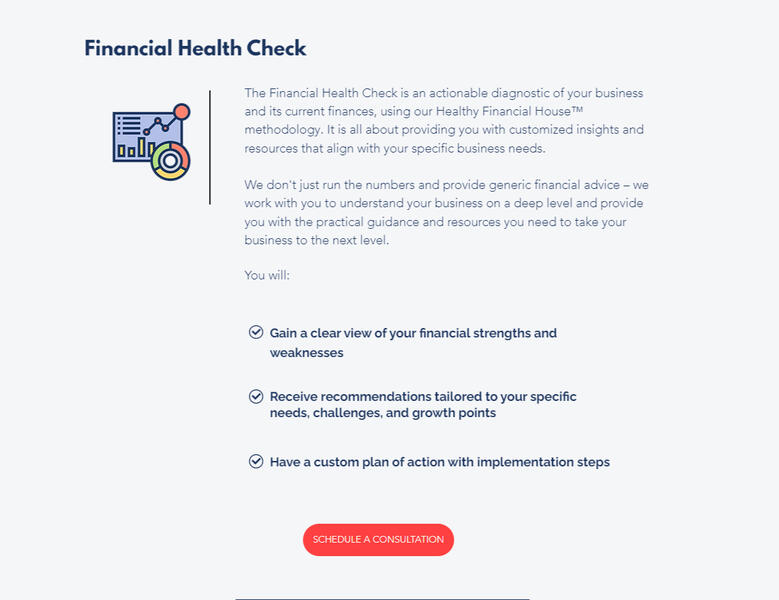Click the 'needs, challenges, and growth points' line
Screen dimensions: 779x600
[382, 413]
